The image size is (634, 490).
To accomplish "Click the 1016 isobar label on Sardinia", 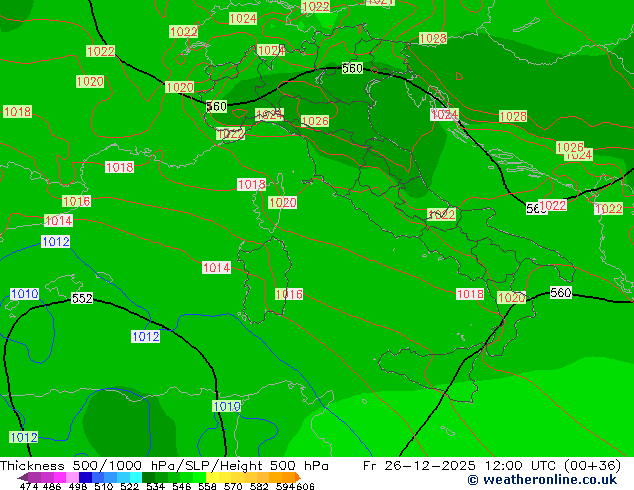I will point(289,294).
